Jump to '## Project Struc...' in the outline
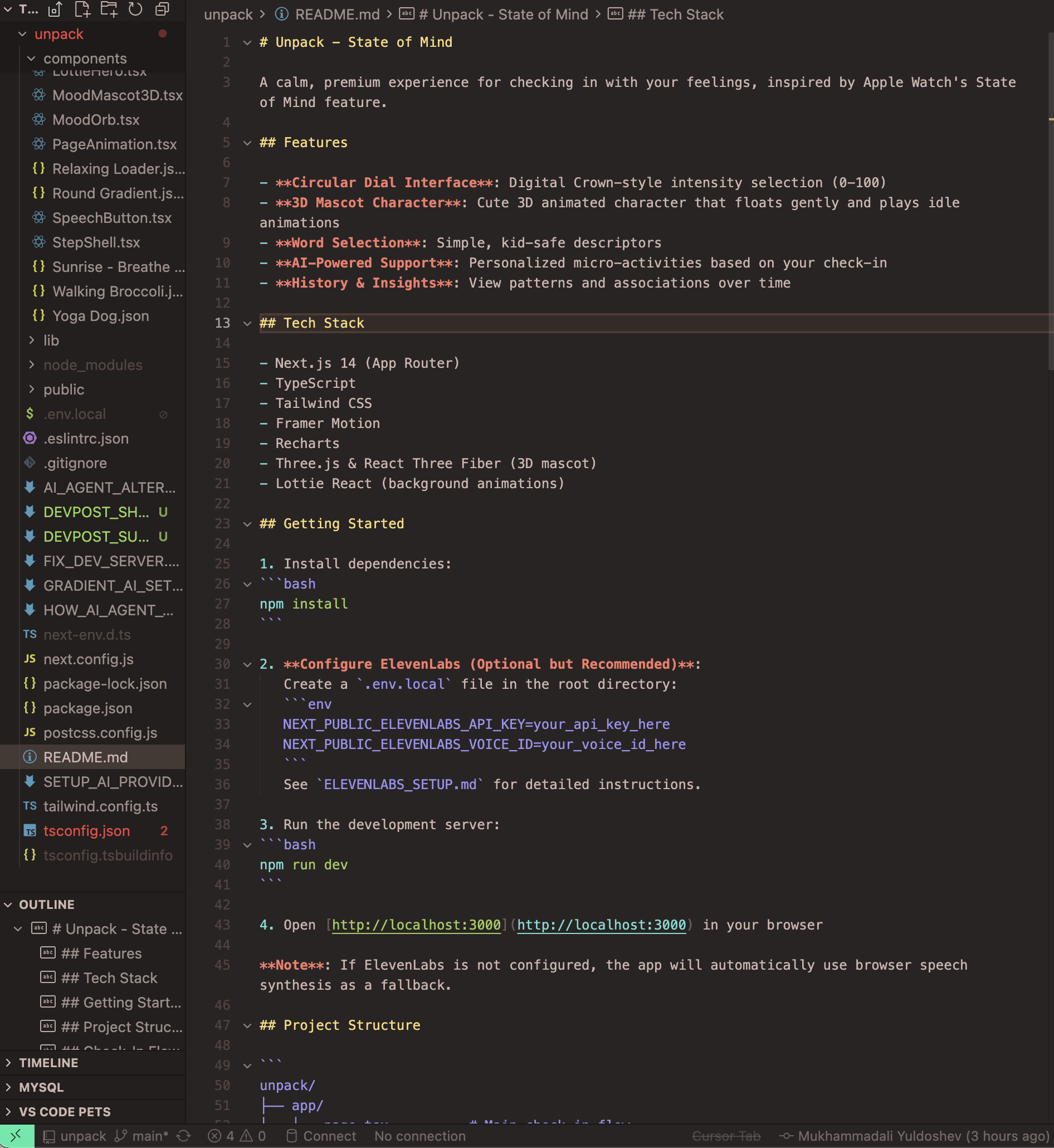The image size is (1054, 1148). [122, 1027]
